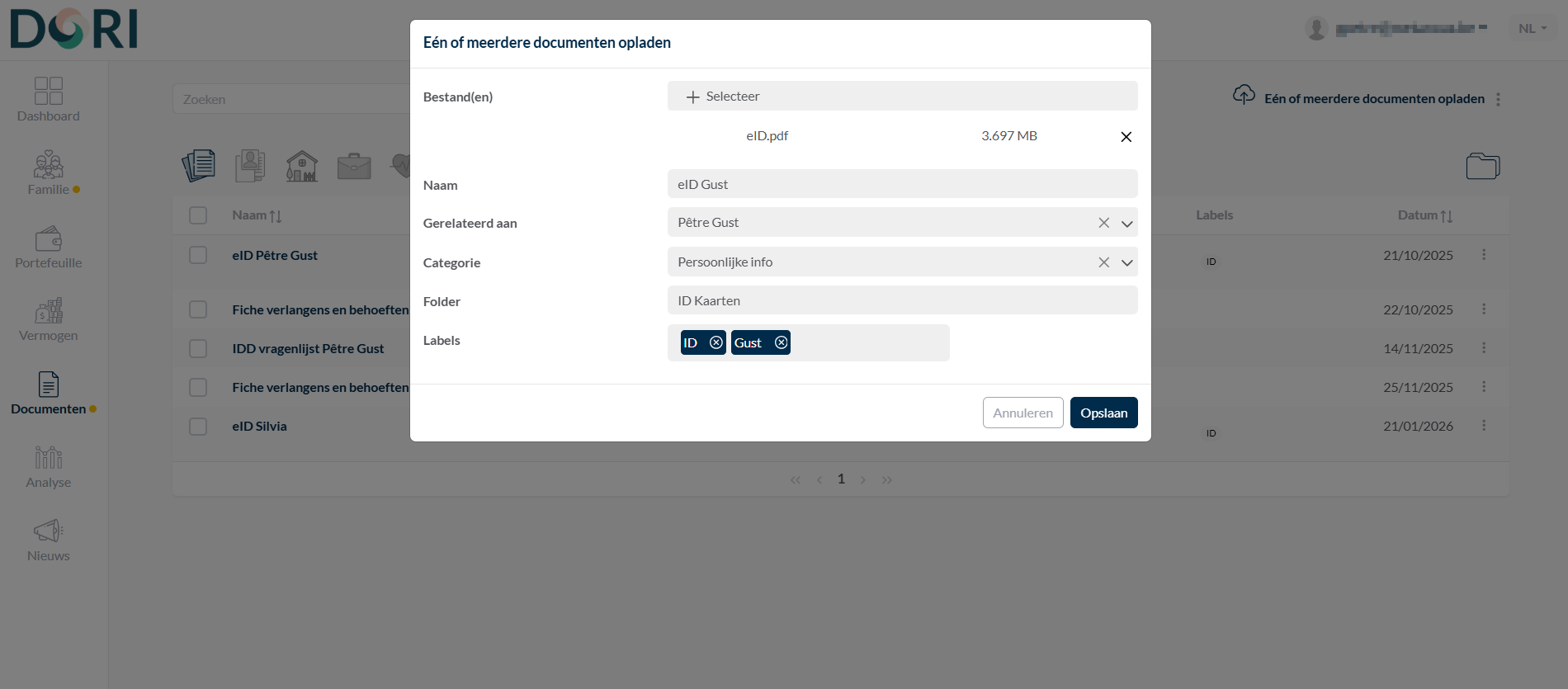Screen dimensions: 1568x689
Task: Remove the eID.pdf file from upload
Action: tap(1126, 137)
